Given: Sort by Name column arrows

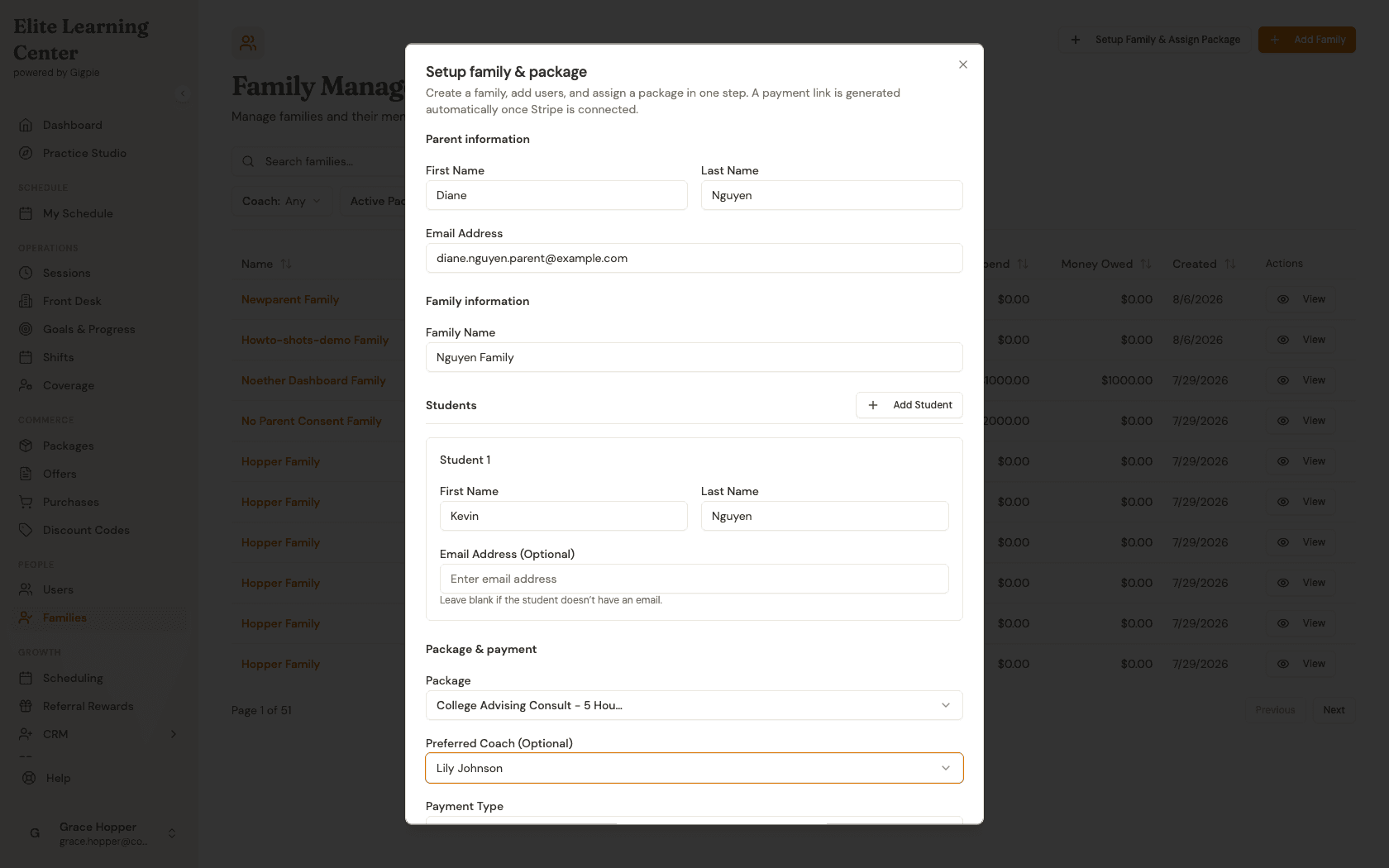Looking at the screenshot, I should 286,264.
